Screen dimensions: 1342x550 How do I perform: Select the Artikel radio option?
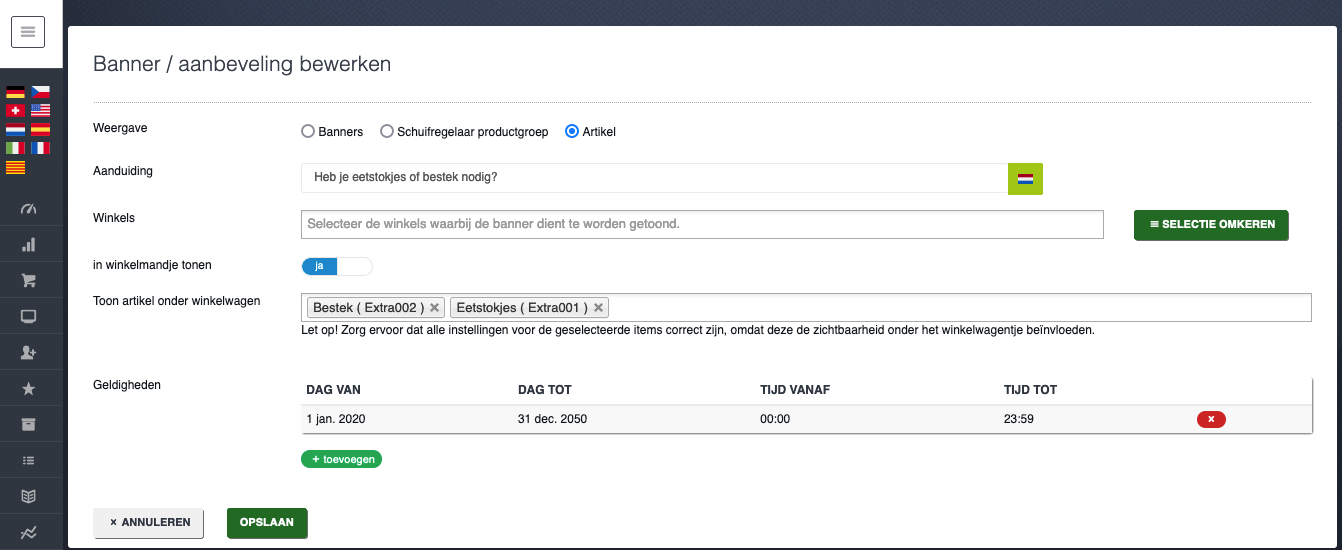pos(572,131)
